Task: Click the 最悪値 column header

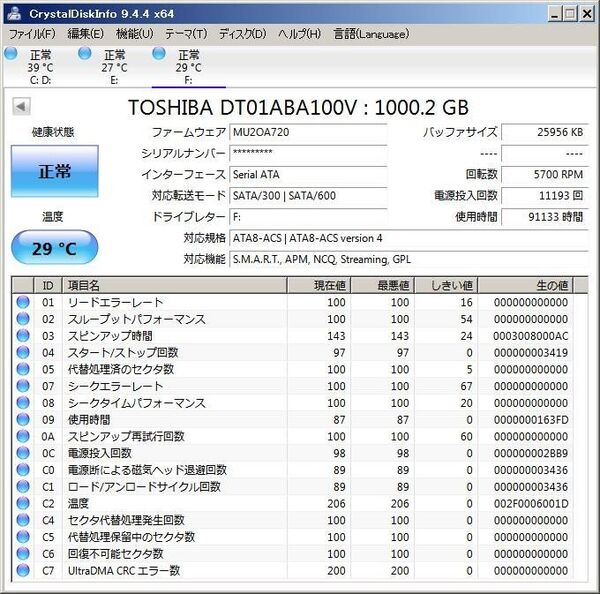Action: point(382,285)
